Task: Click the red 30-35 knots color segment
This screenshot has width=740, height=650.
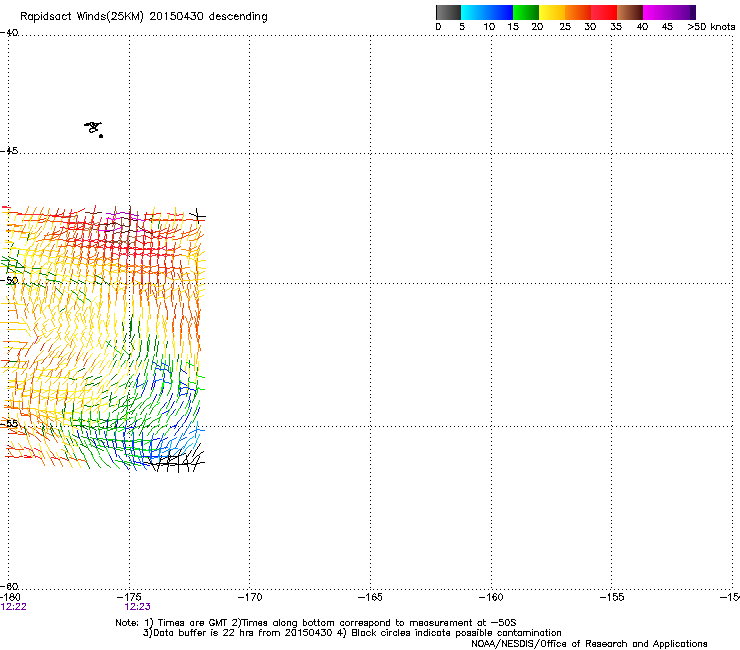Action: tap(604, 12)
